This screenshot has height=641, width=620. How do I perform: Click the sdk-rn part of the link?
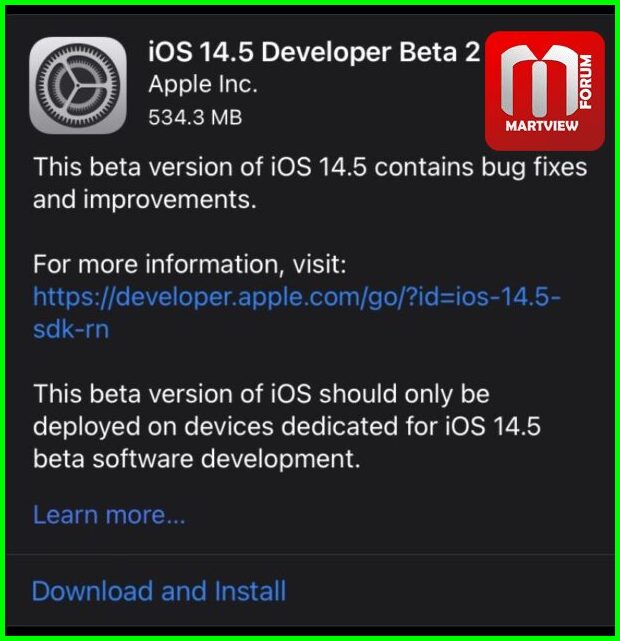71,329
